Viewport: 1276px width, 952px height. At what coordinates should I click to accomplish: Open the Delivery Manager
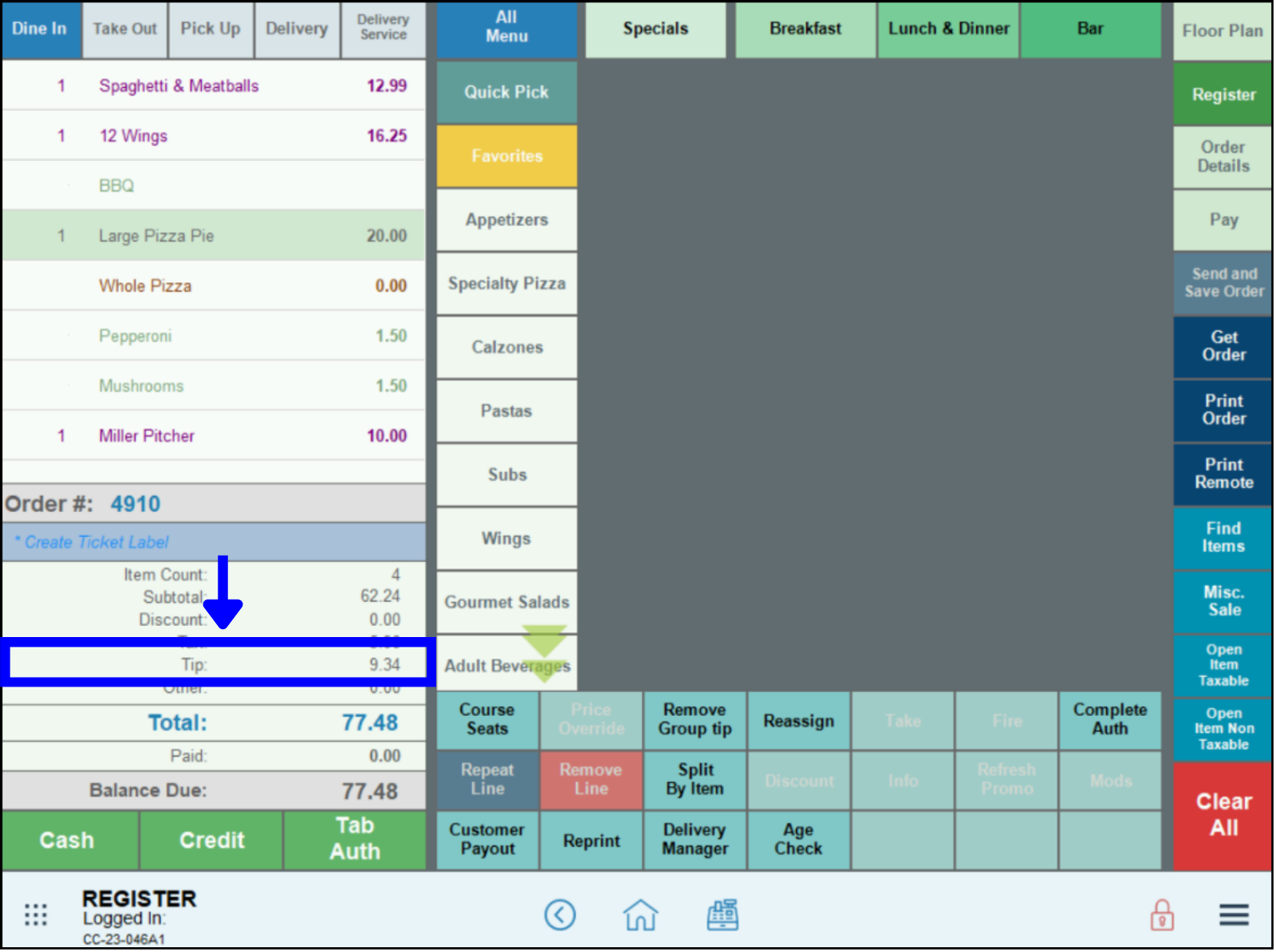pos(695,840)
